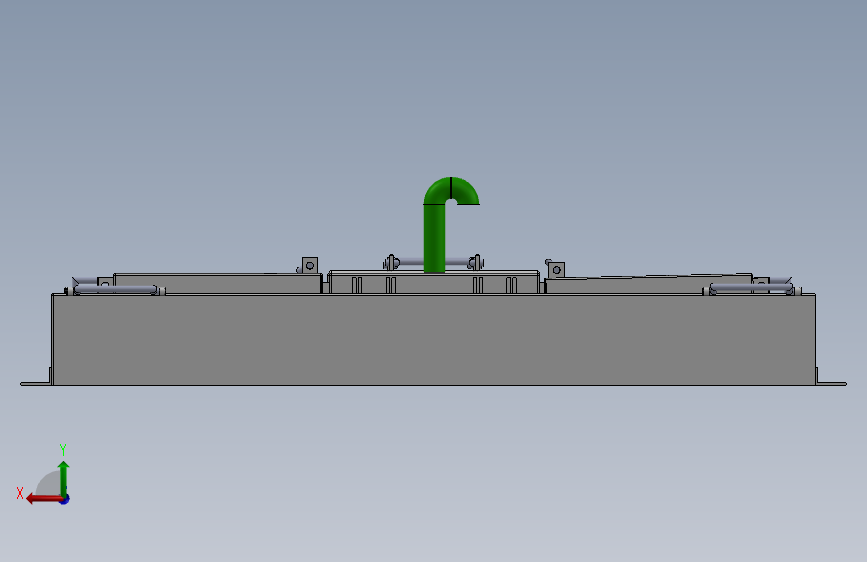The image size is (867, 562).
Task: Click the green Y axis arrow of triad
Action: point(64,478)
